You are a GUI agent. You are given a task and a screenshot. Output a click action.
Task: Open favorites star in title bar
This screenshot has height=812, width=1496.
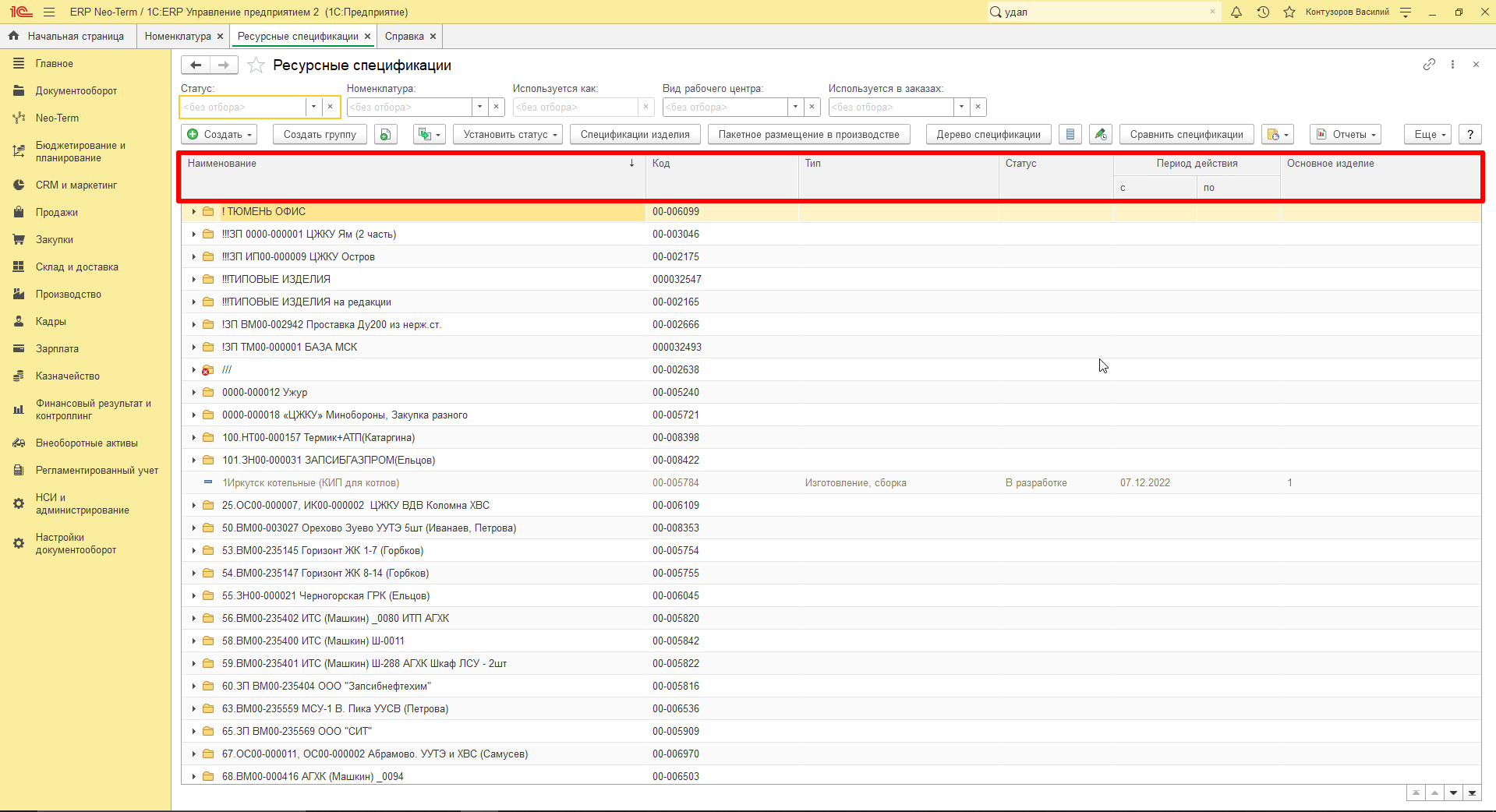tap(1289, 12)
